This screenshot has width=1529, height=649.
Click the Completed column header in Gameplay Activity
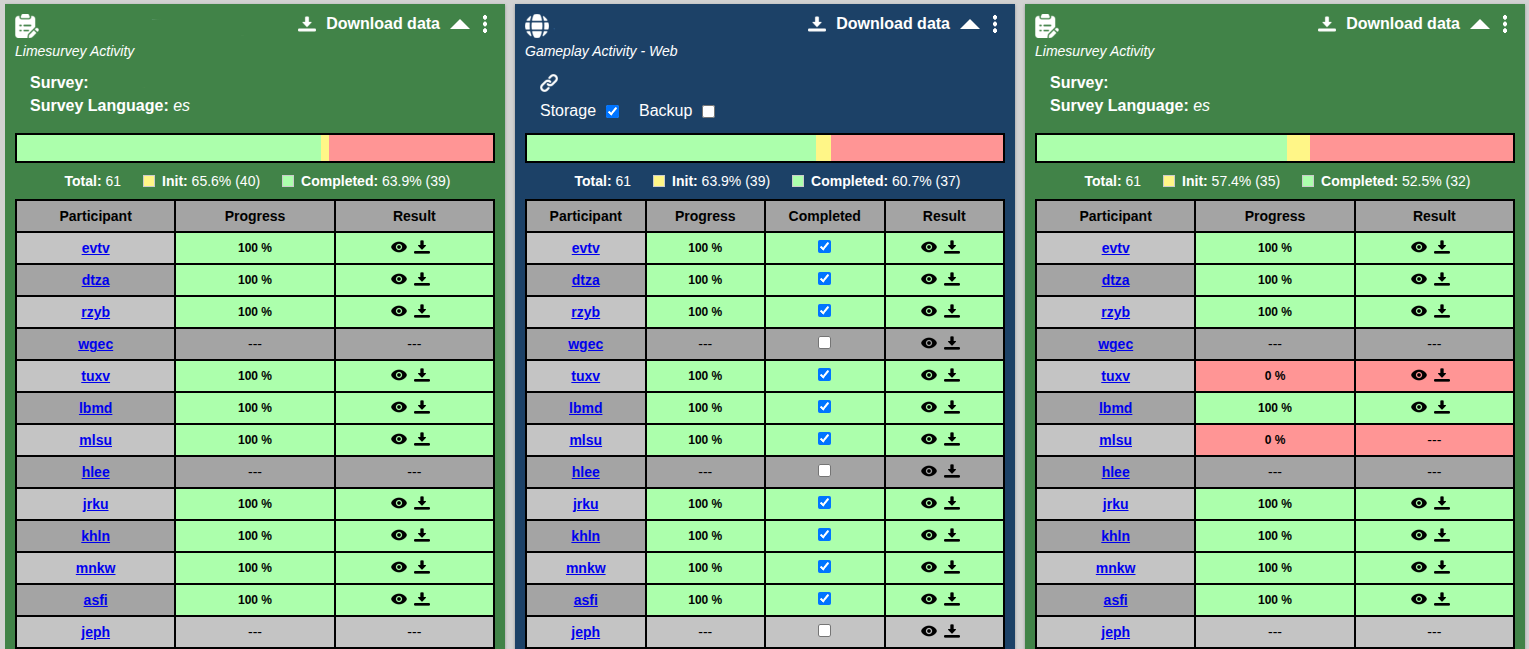(x=825, y=216)
